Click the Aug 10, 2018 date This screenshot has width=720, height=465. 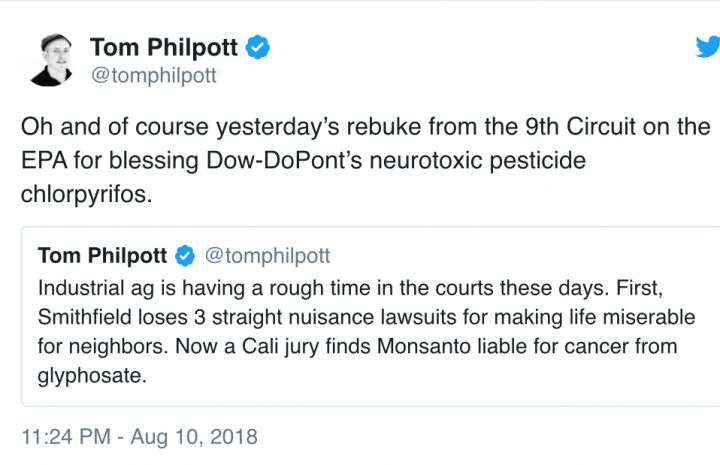[x=204, y=437]
